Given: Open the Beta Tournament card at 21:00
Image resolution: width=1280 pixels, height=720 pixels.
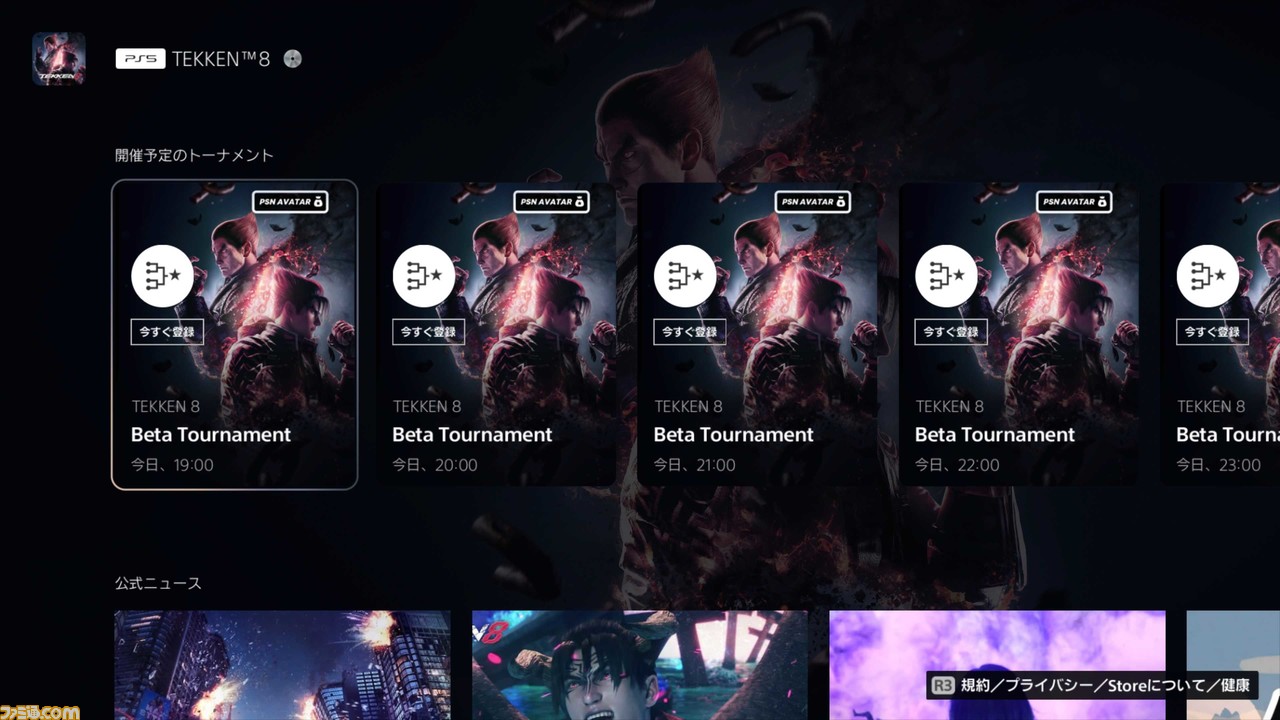Looking at the screenshot, I should pyautogui.click(x=758, y=335).
